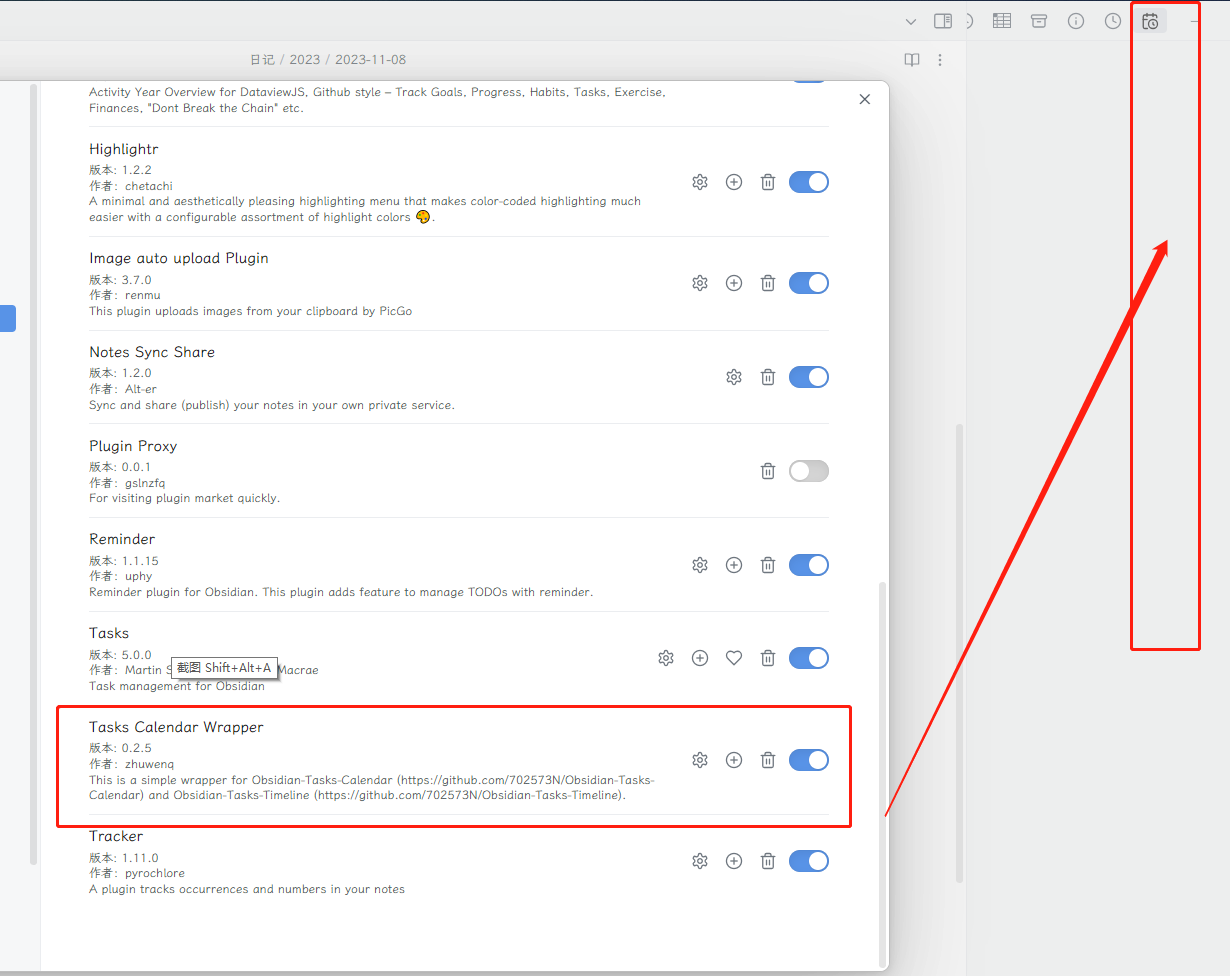Click the Notes Sync Share title
The height and width of the screenshot is (976, 1230).
(x=152, y=352)
